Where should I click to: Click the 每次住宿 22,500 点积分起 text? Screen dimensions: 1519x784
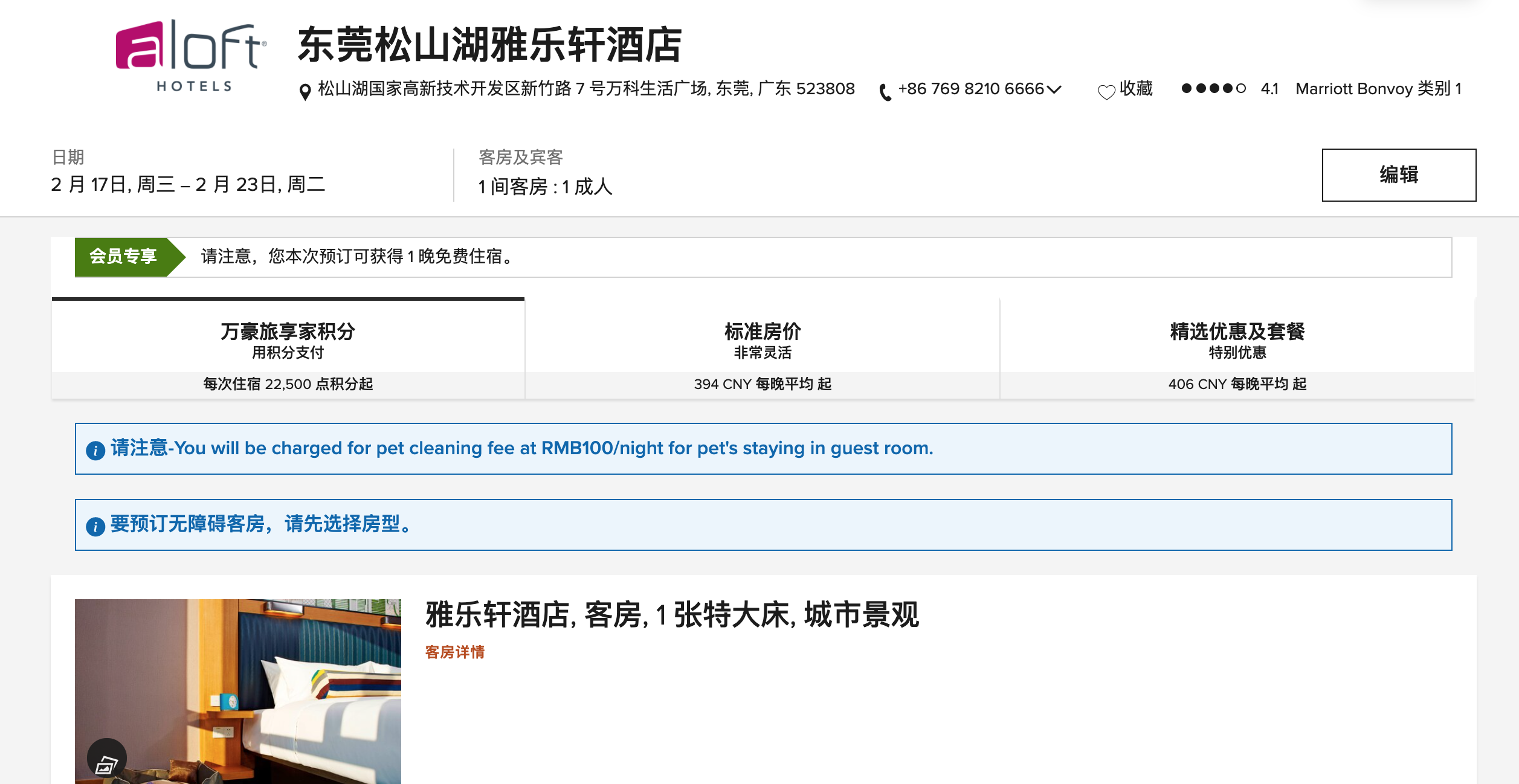coord(288,384)
